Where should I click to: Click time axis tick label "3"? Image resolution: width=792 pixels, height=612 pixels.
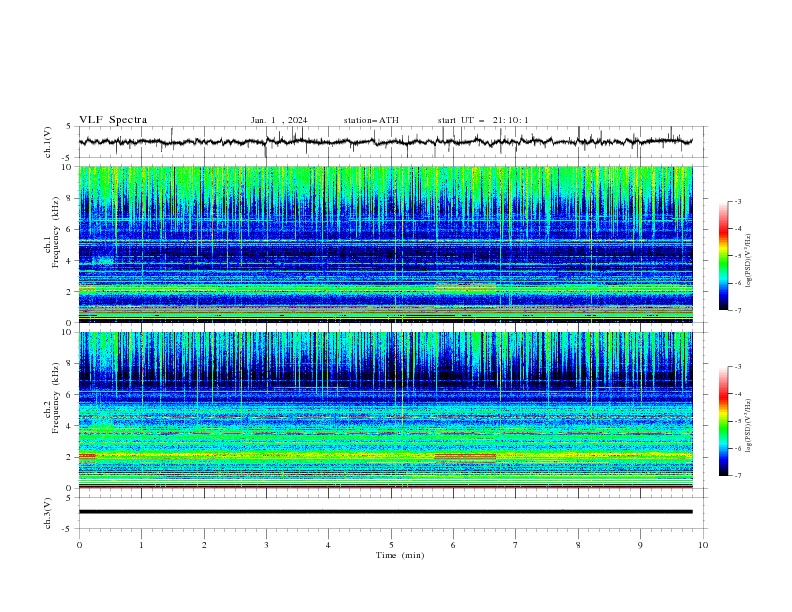266,545
